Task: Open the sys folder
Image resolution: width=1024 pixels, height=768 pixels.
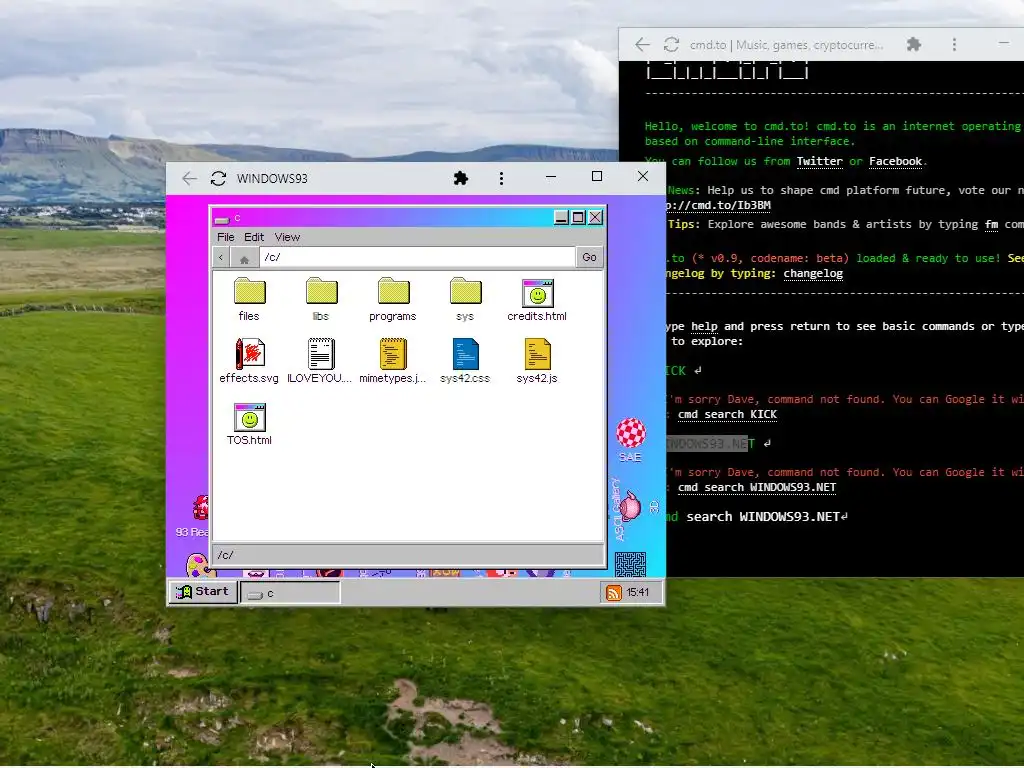Action: point(465,300)
